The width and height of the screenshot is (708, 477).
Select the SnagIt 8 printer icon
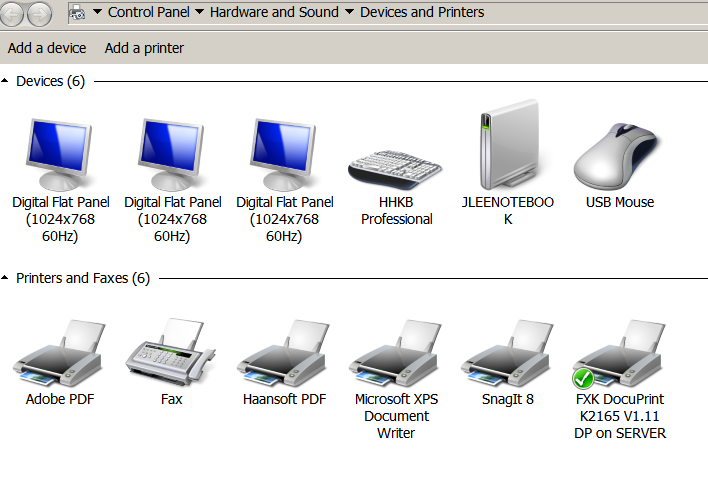(507, 353)
